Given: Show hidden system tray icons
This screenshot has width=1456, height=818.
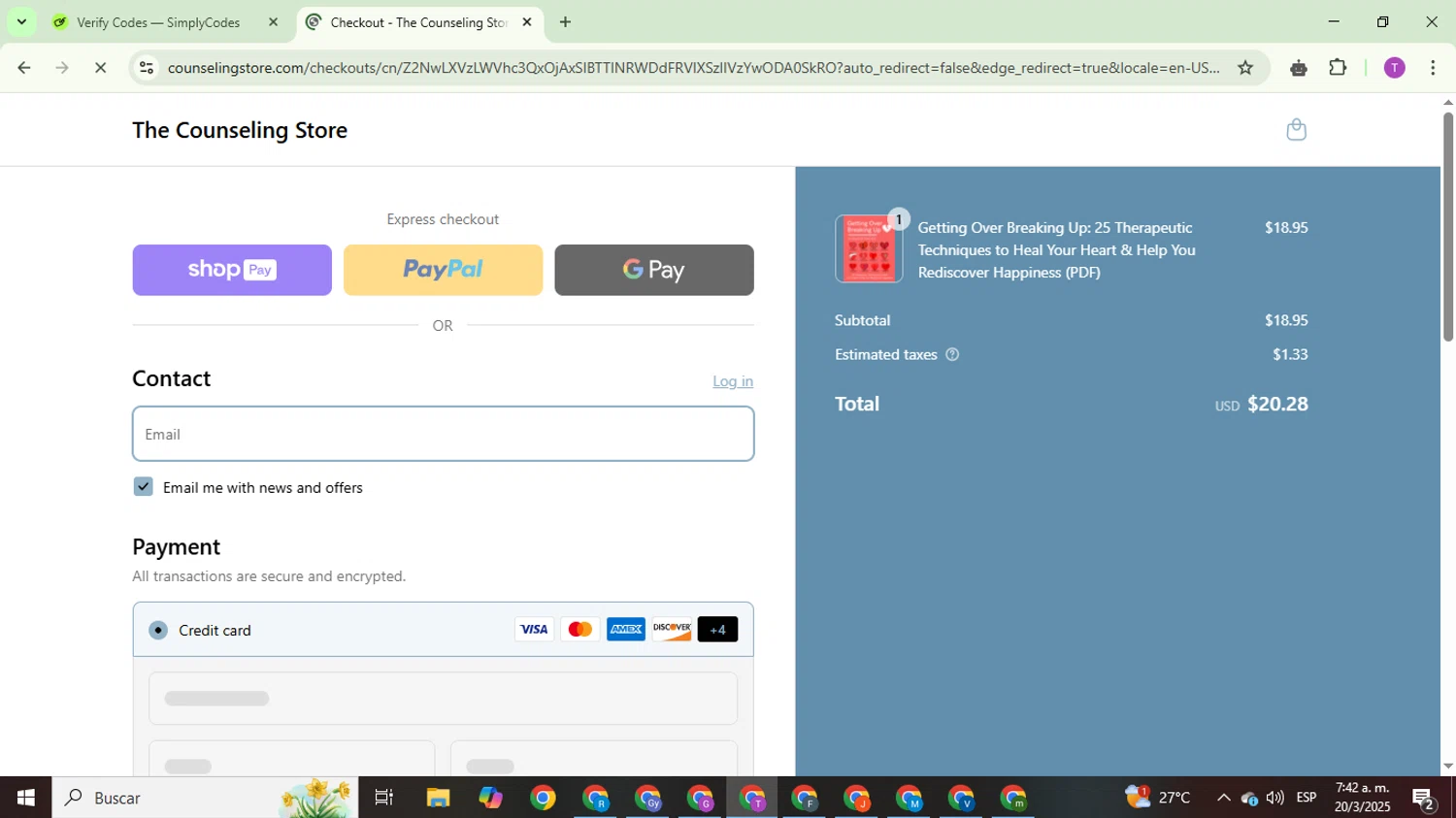Looking at the screenshot, I should (x=1223, y=798).
